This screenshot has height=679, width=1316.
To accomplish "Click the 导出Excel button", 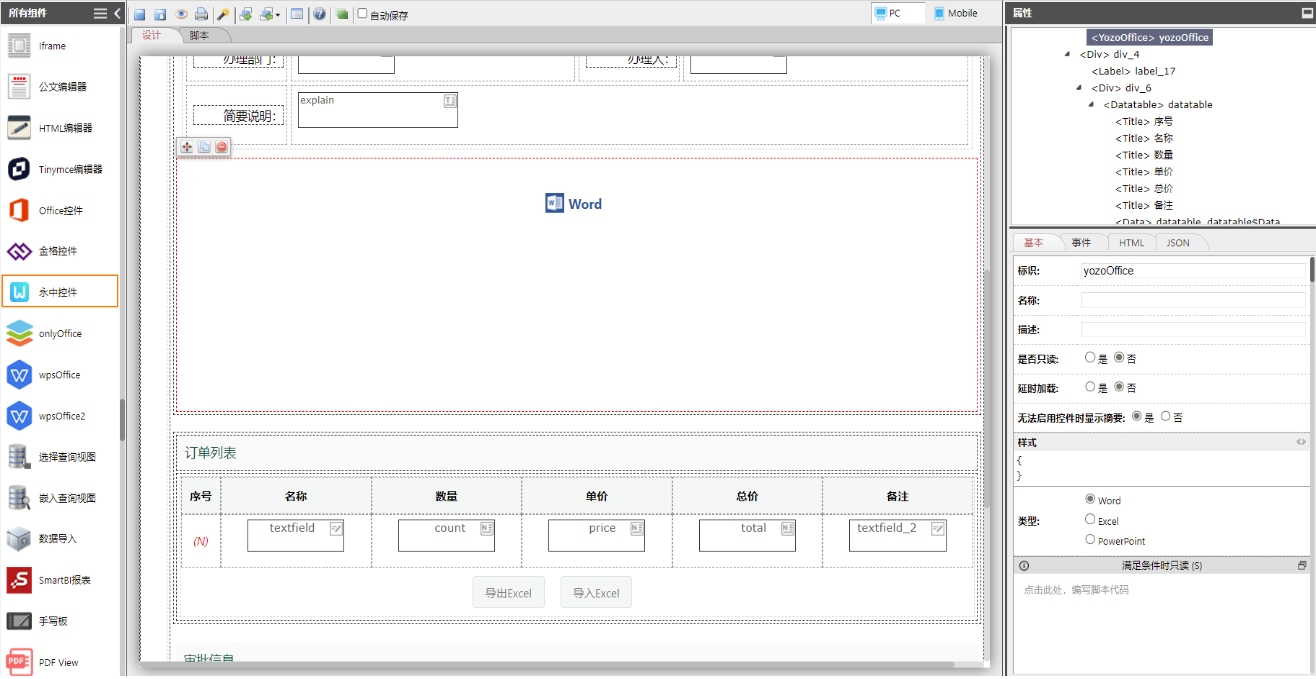I will pos(509,593).
